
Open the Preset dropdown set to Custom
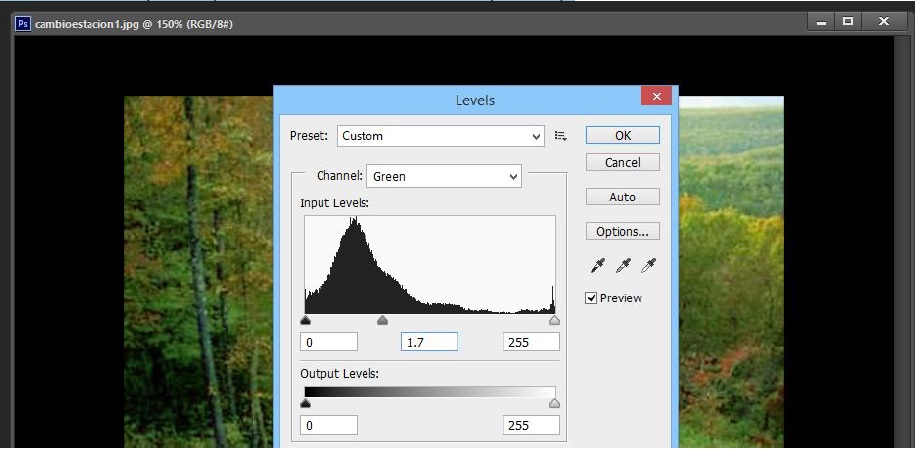440,136
